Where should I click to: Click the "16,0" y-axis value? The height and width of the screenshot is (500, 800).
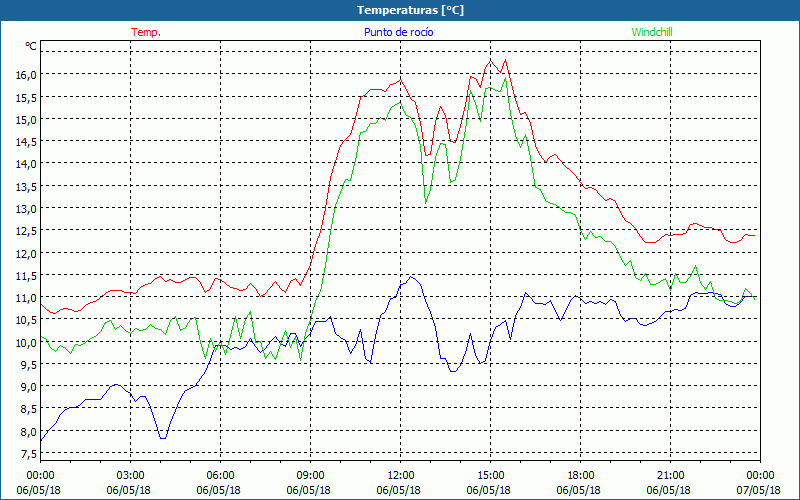[x=26, y=74]
